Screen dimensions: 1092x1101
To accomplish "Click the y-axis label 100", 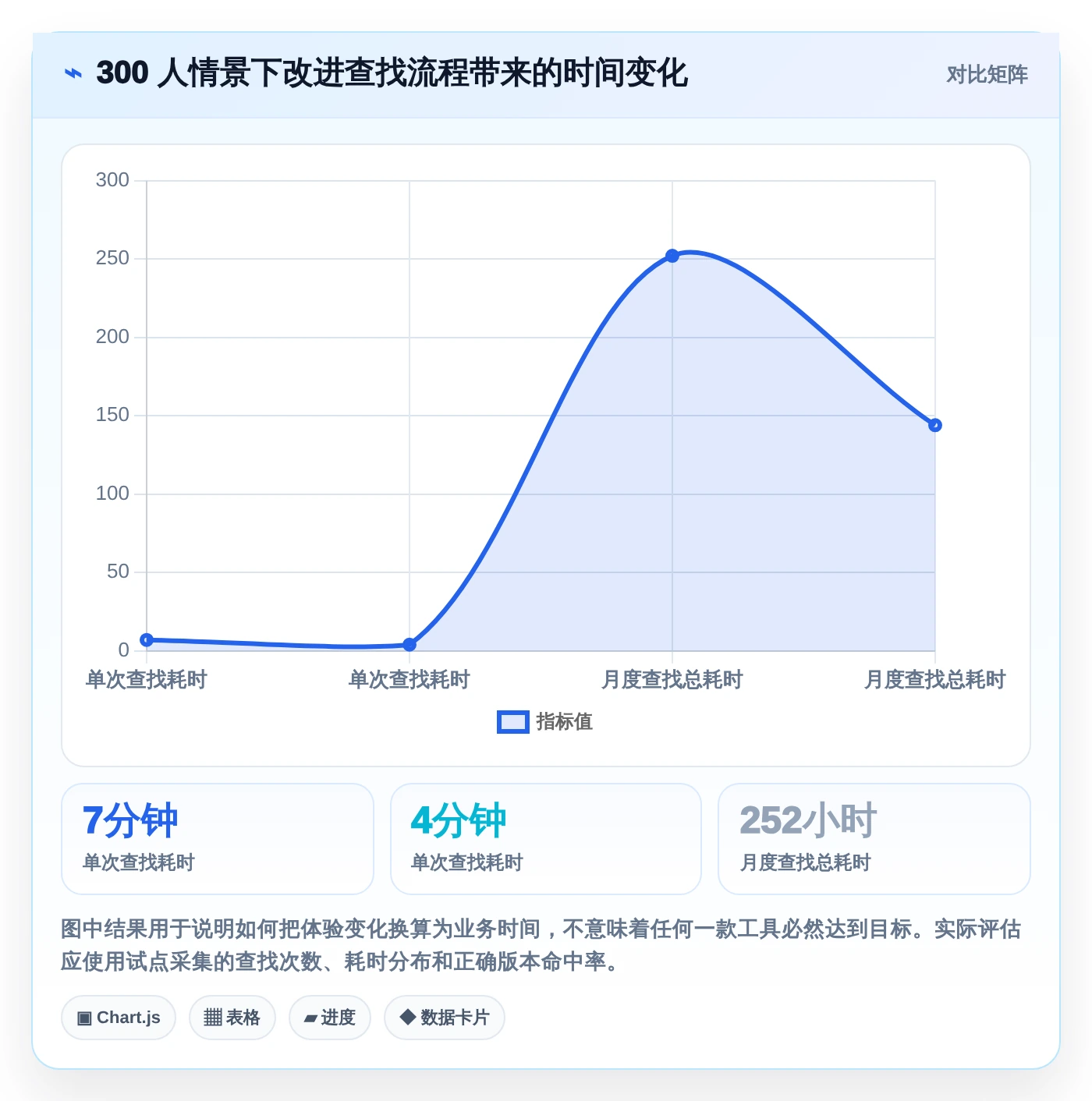I will click(112, 494).
